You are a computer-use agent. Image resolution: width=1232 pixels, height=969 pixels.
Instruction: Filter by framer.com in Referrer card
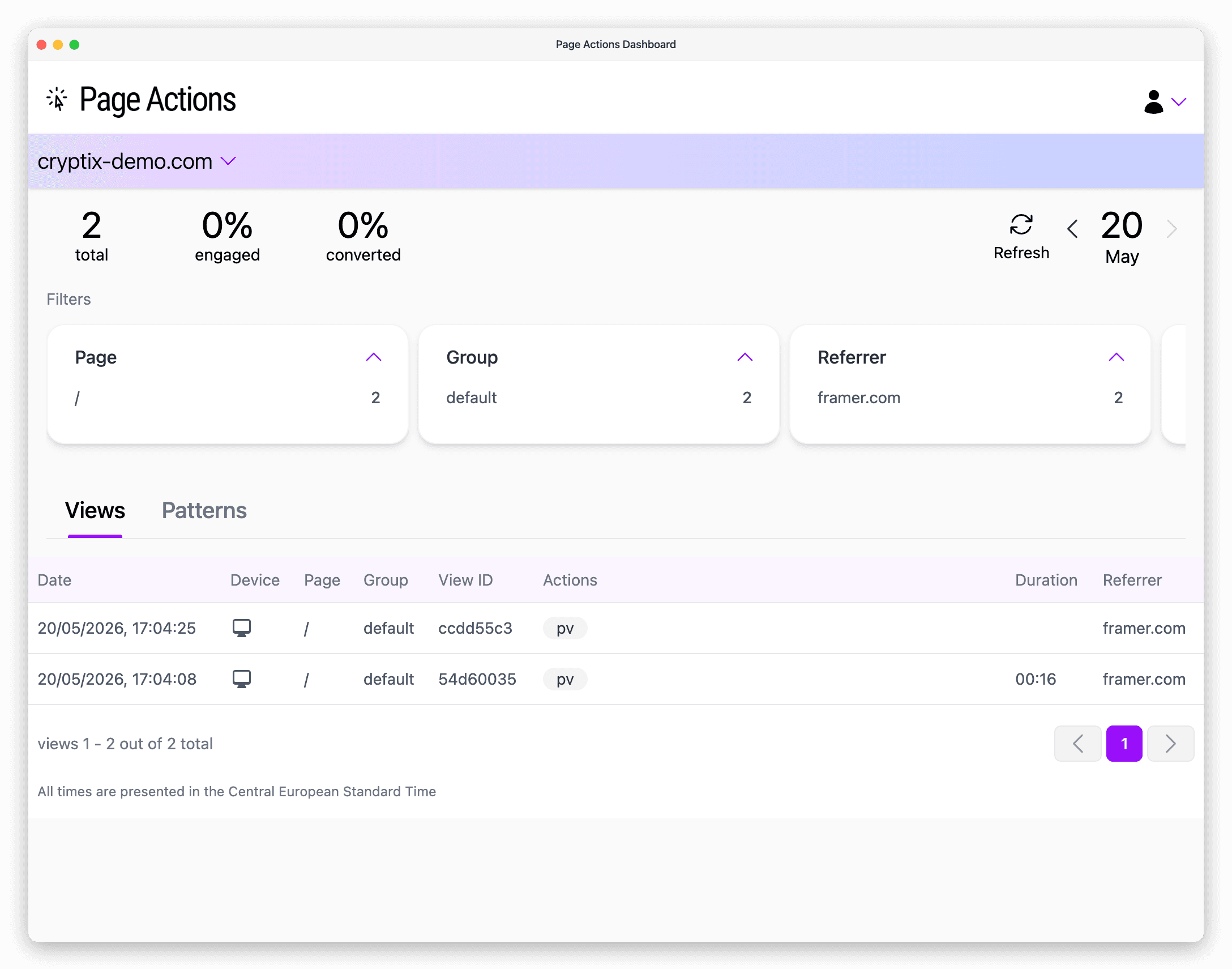tap(970, 398)
